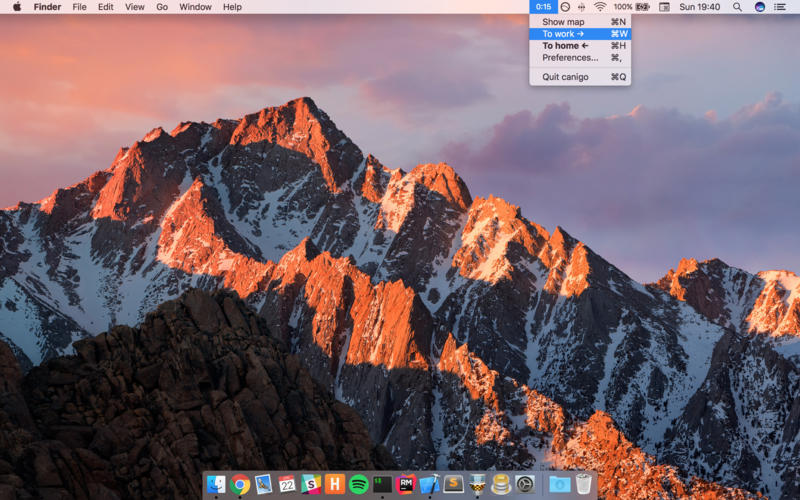Choose Show map from canigo menu
Screen dimensions: 800x500
coord(580,21)
